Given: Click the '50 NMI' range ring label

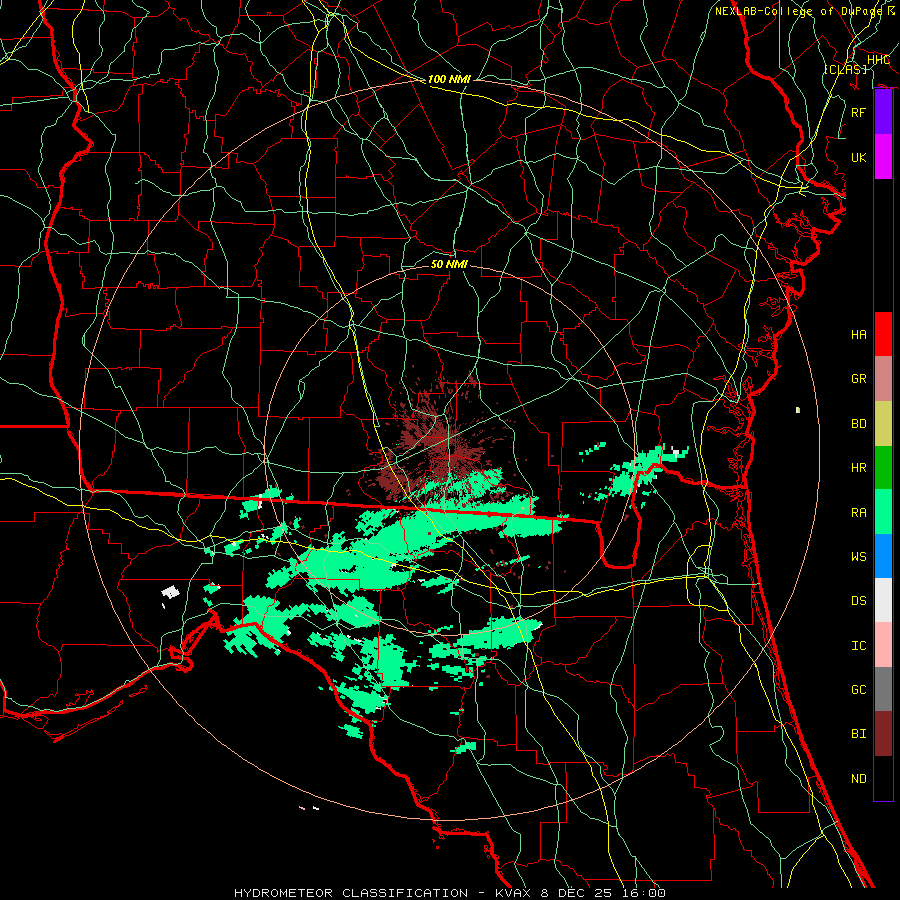Looking at the screenshot, I should pyautogui.click(x=449, y=264).
